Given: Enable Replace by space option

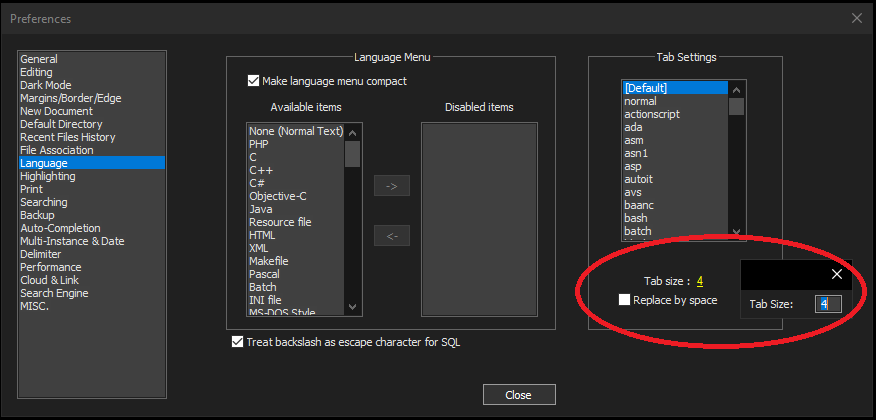Looking at the screenshot, I should coord(624,300).
